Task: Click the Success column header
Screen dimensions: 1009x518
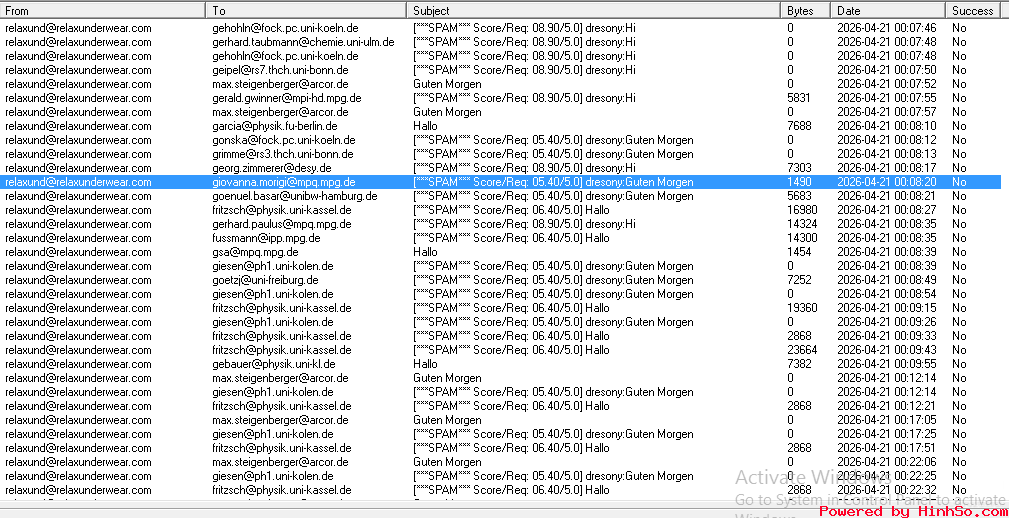Action: coord(973,10)
